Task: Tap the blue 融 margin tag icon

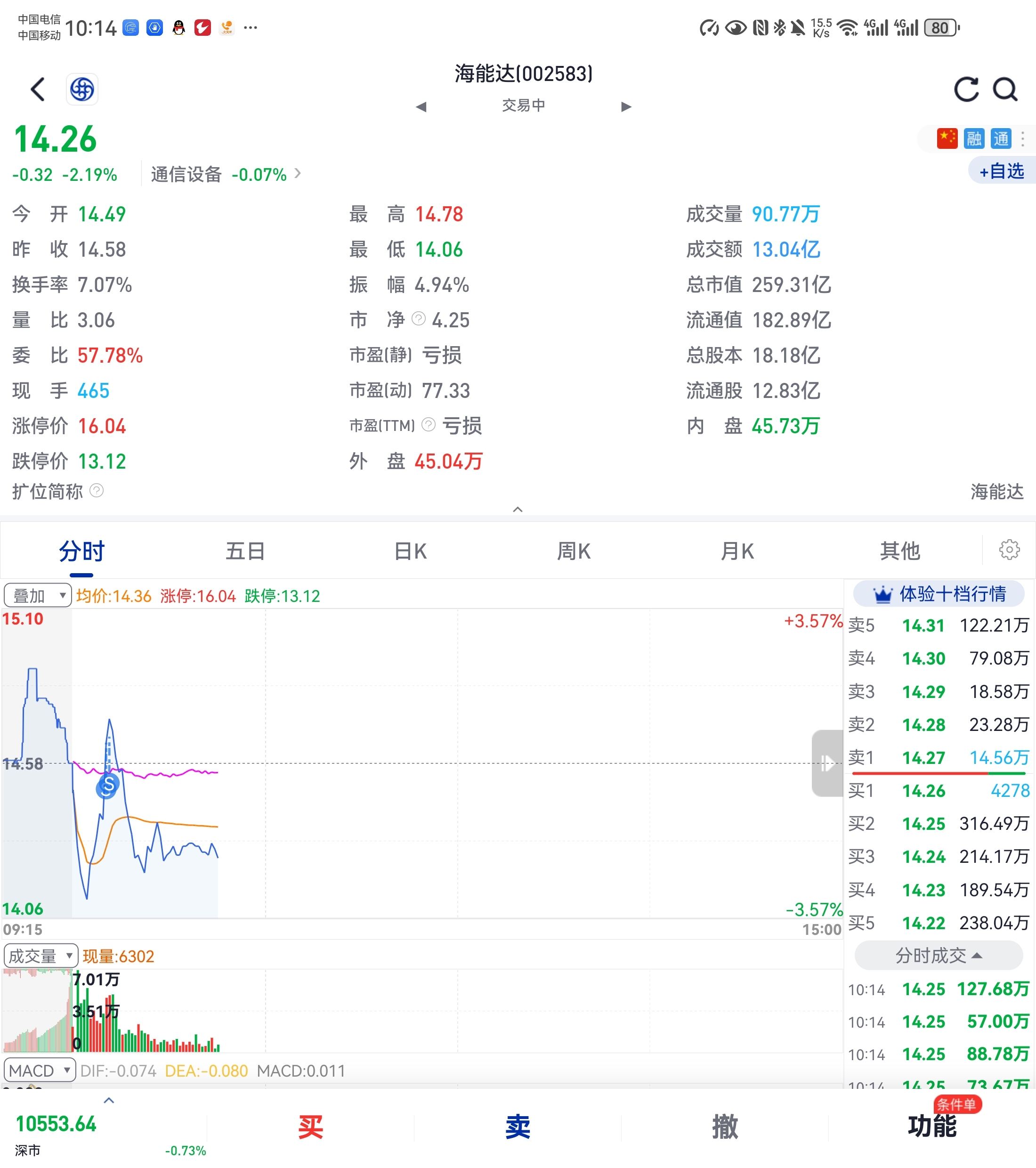Action: (974, 138)
